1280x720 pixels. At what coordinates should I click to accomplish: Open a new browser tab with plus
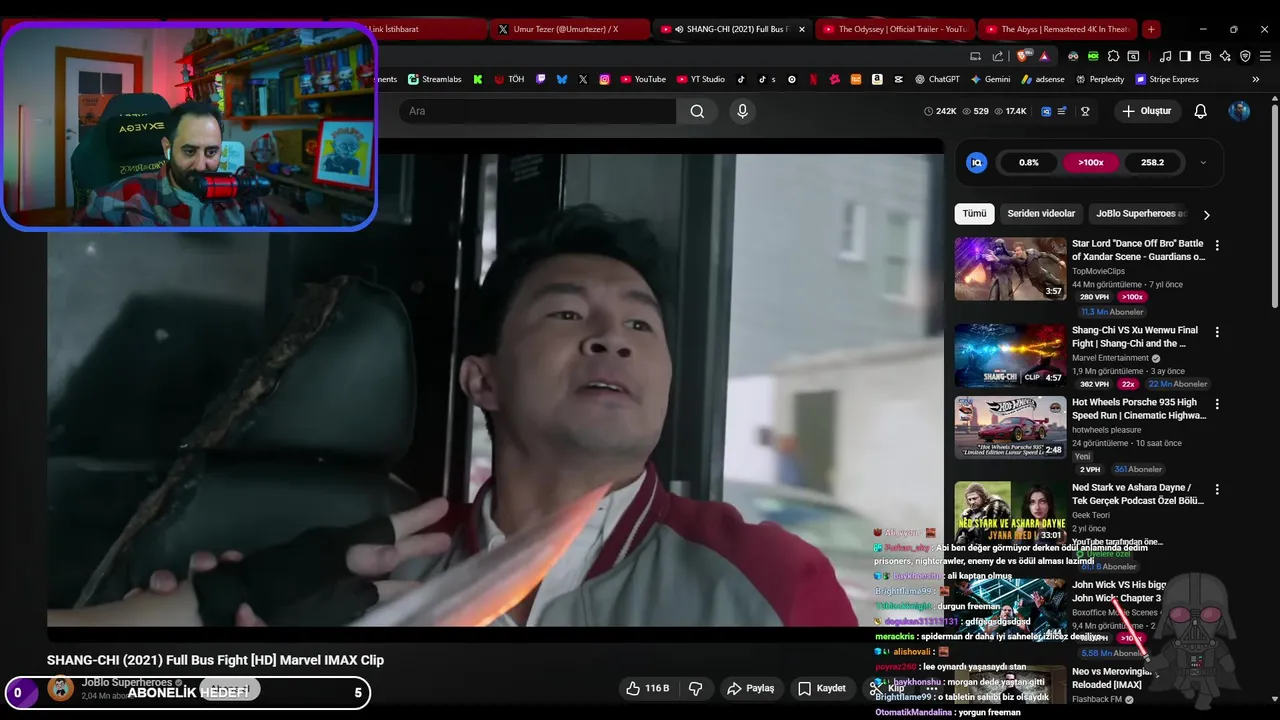click(1151, 29)
